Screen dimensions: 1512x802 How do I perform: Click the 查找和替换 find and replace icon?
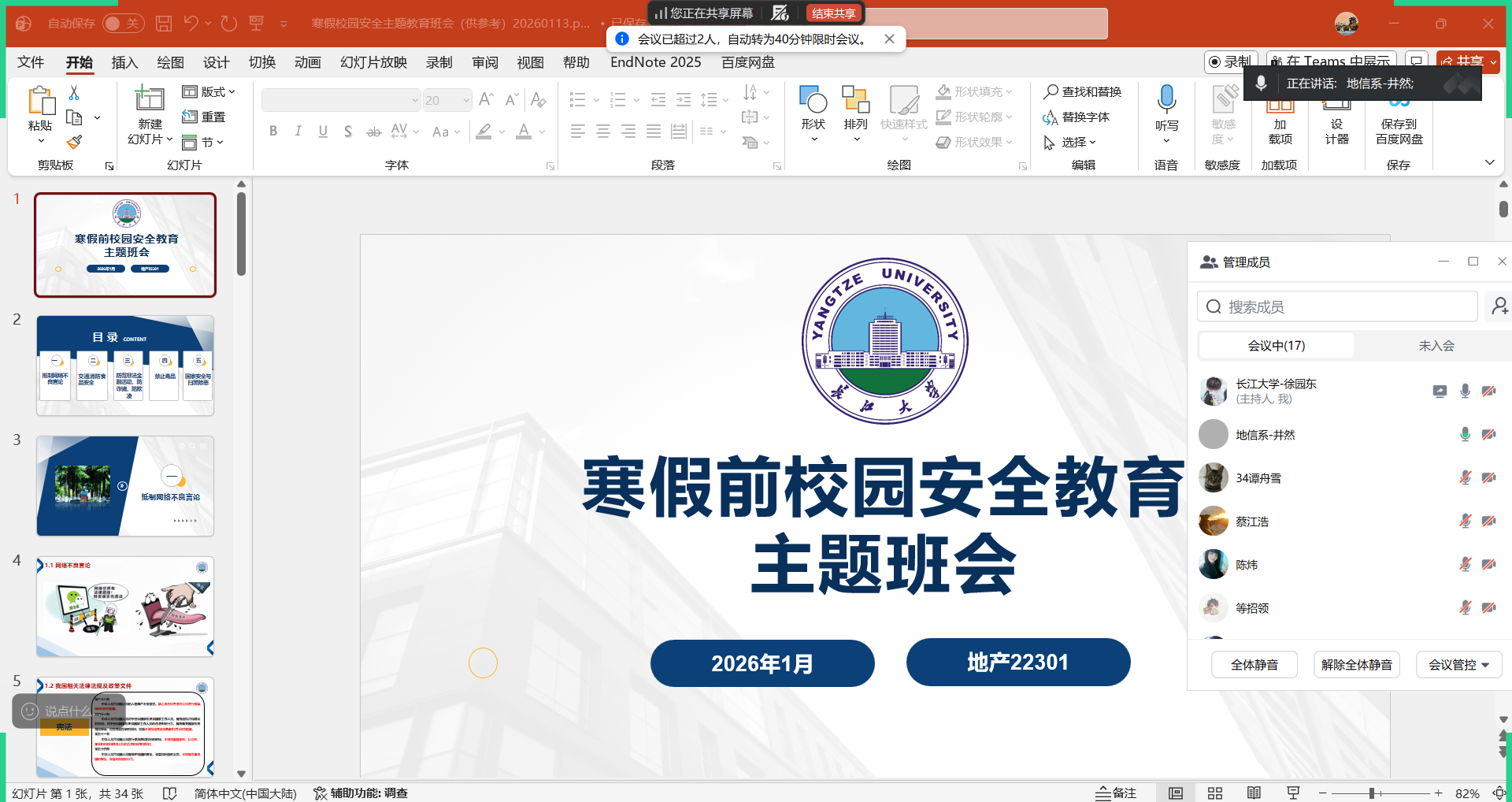pyautogui.click(x=1051, y=92)
